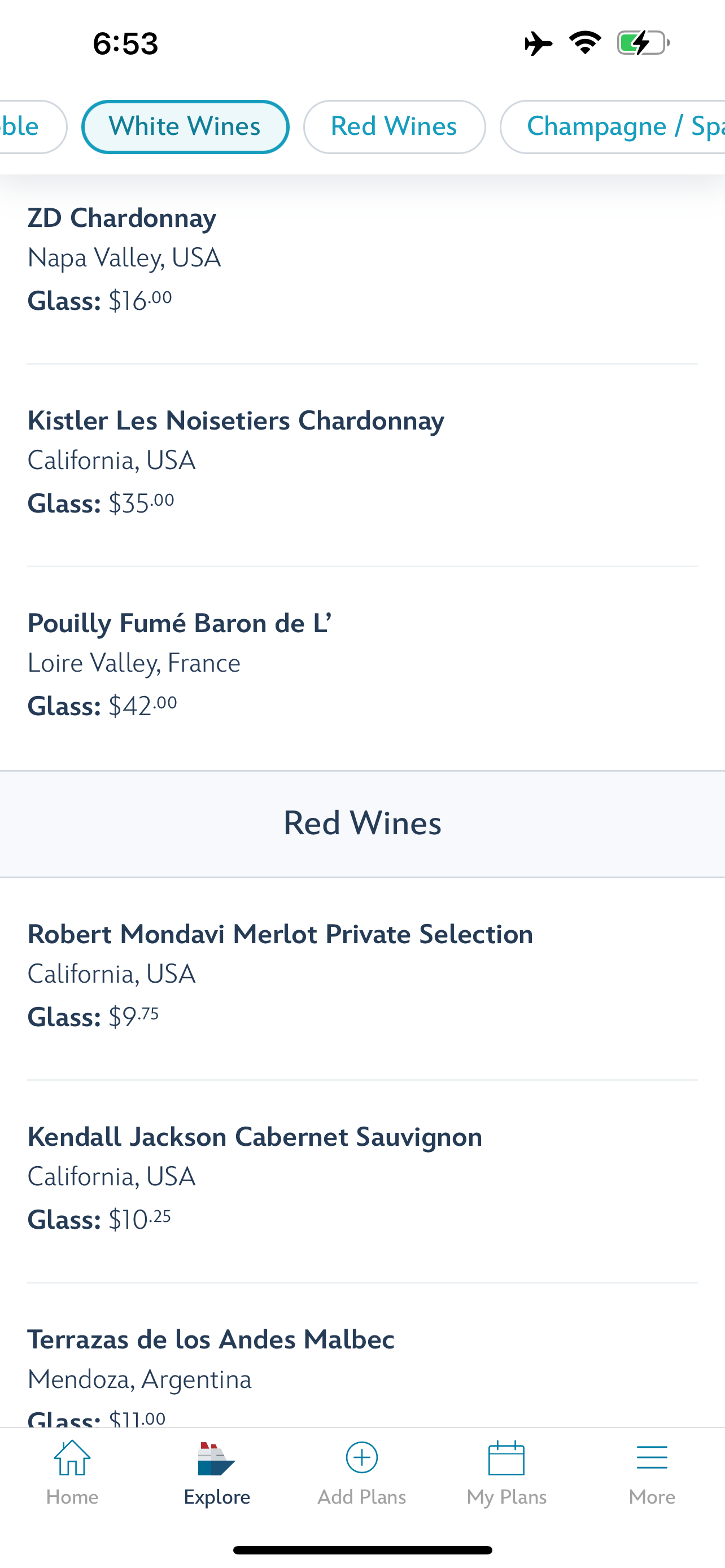Open the Explore ship icon
725x1568 pixels.
pyautogui.click(x=216, y=1458)
